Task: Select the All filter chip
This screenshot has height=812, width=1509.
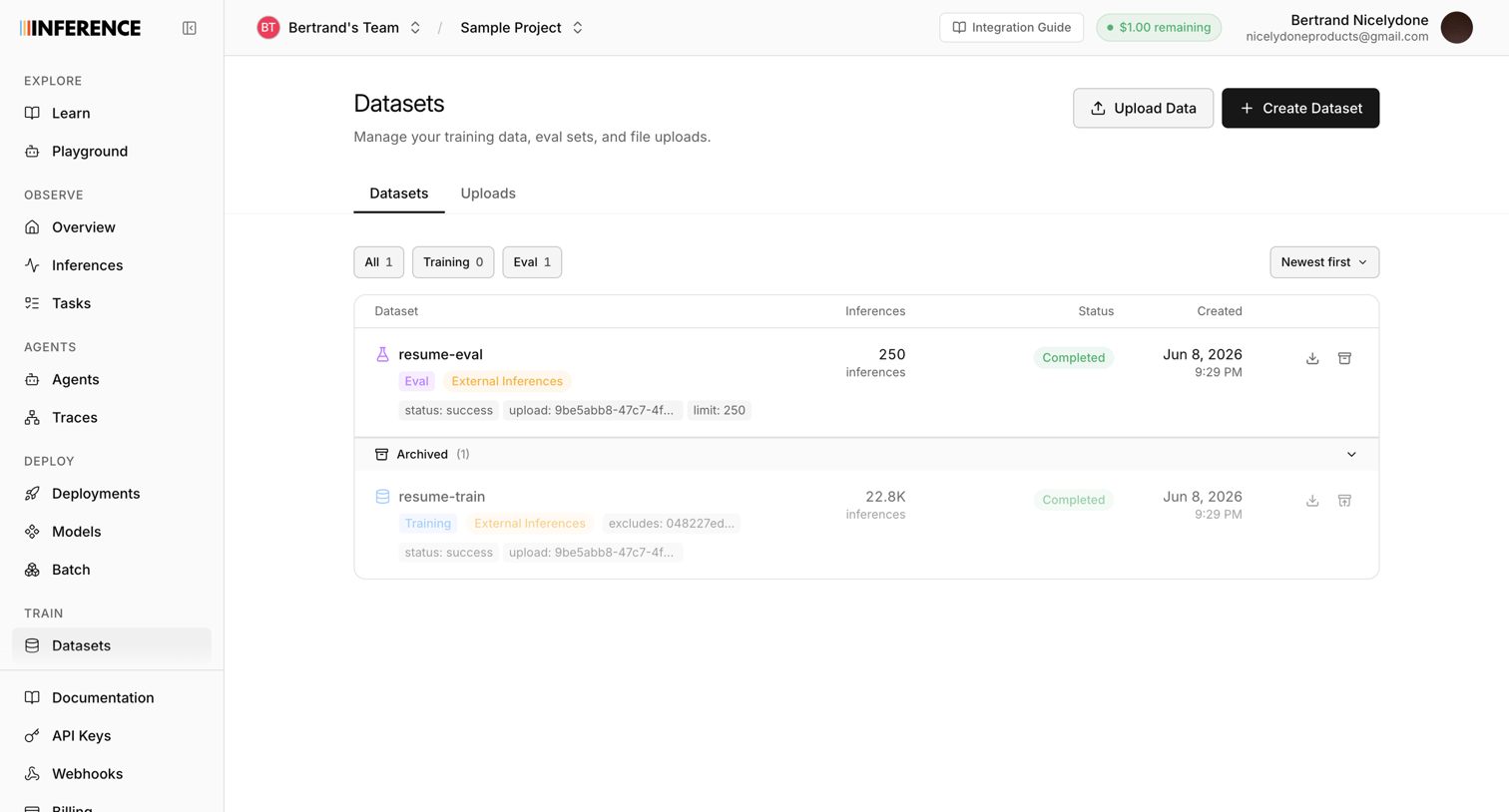Action: pyautogui.click(x=379, y=262)
